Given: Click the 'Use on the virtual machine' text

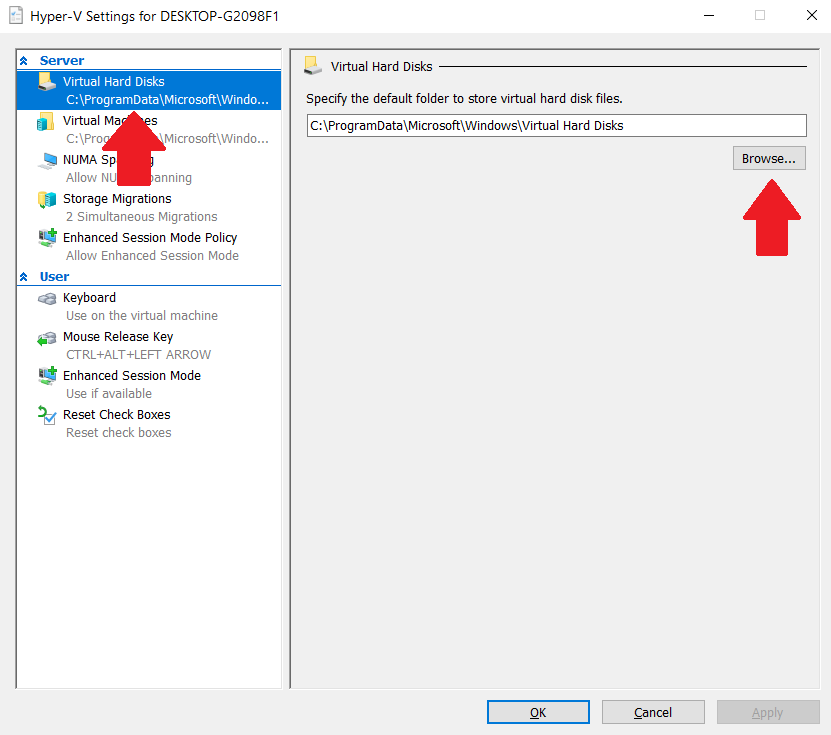Looking at the screenshot, I should tap(142, 316).
